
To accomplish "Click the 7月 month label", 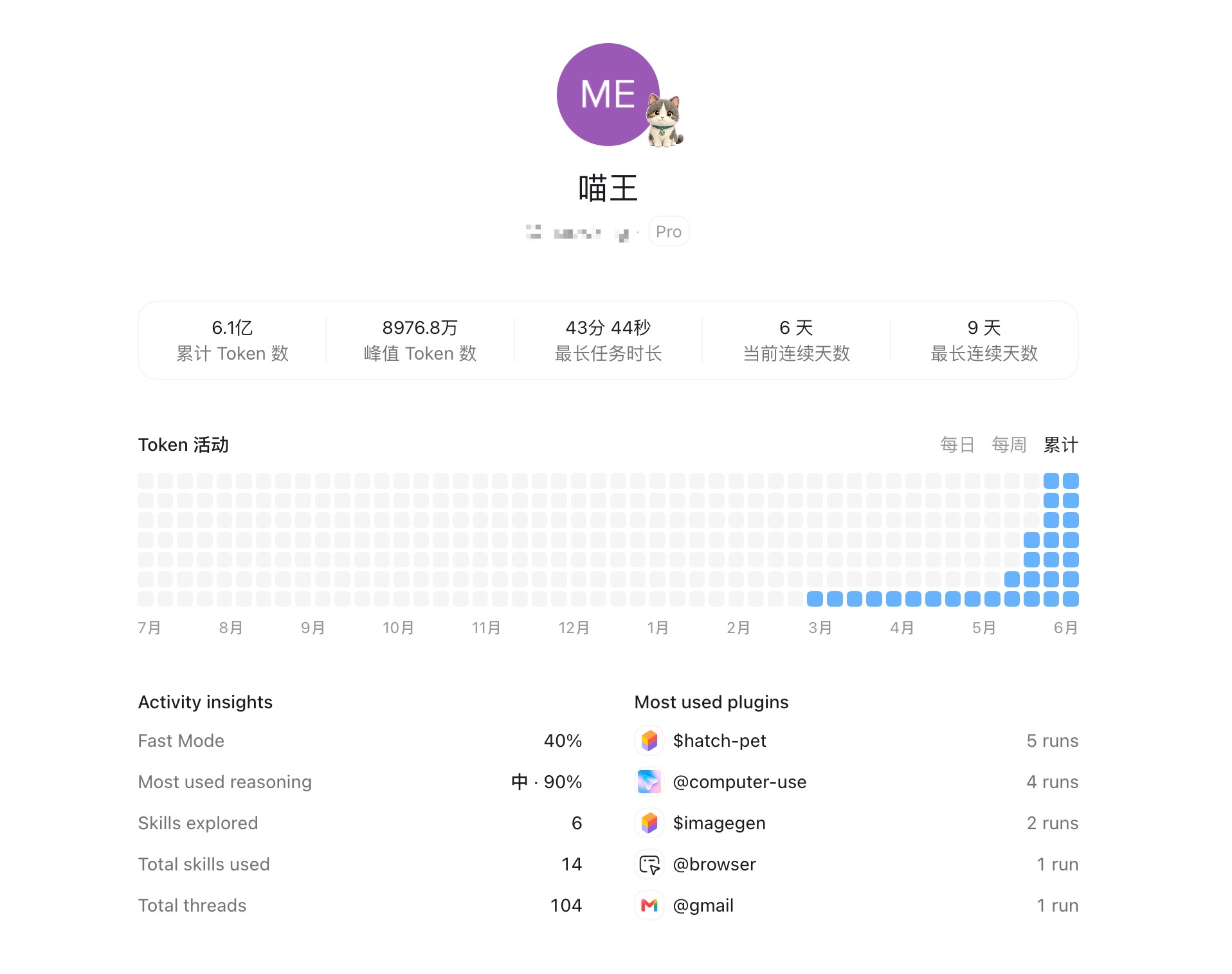I will point(149,627).
